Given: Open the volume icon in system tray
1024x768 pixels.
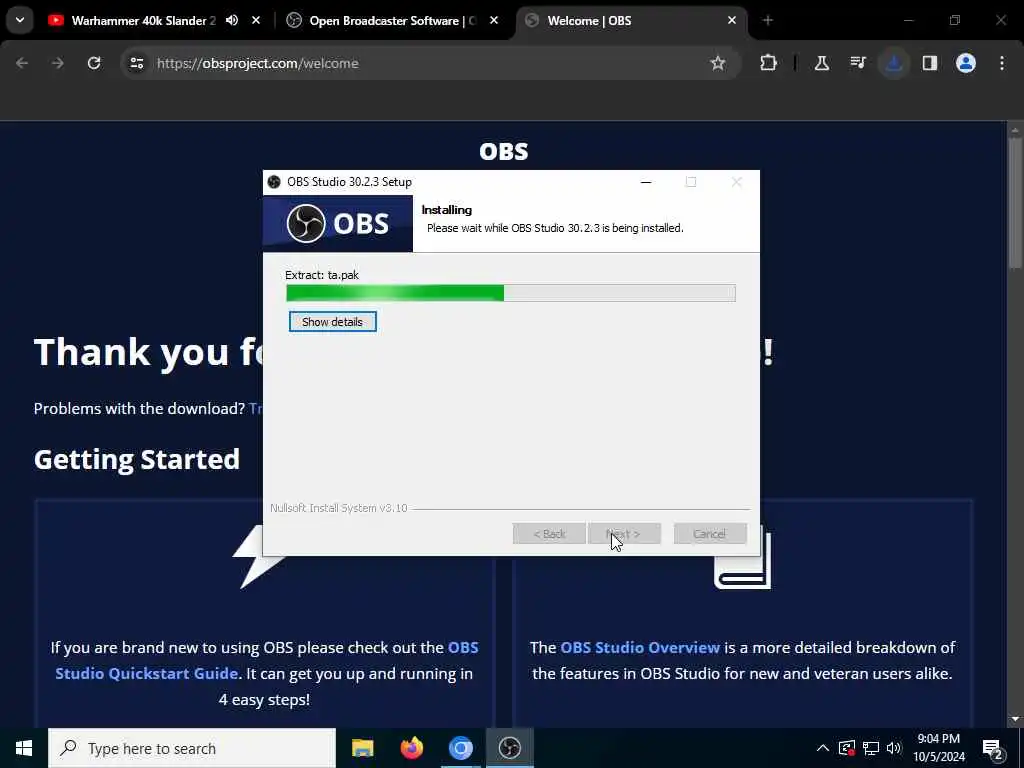Looking at the screenshot, I should click(894, 748).
